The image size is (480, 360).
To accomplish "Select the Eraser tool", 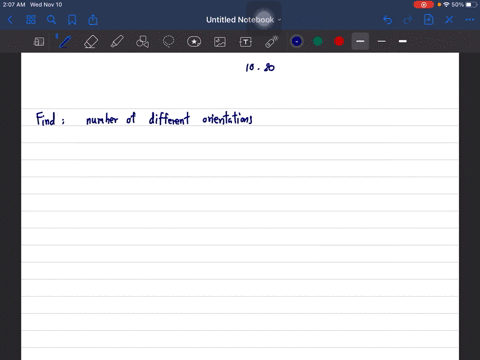I will 91,42.
